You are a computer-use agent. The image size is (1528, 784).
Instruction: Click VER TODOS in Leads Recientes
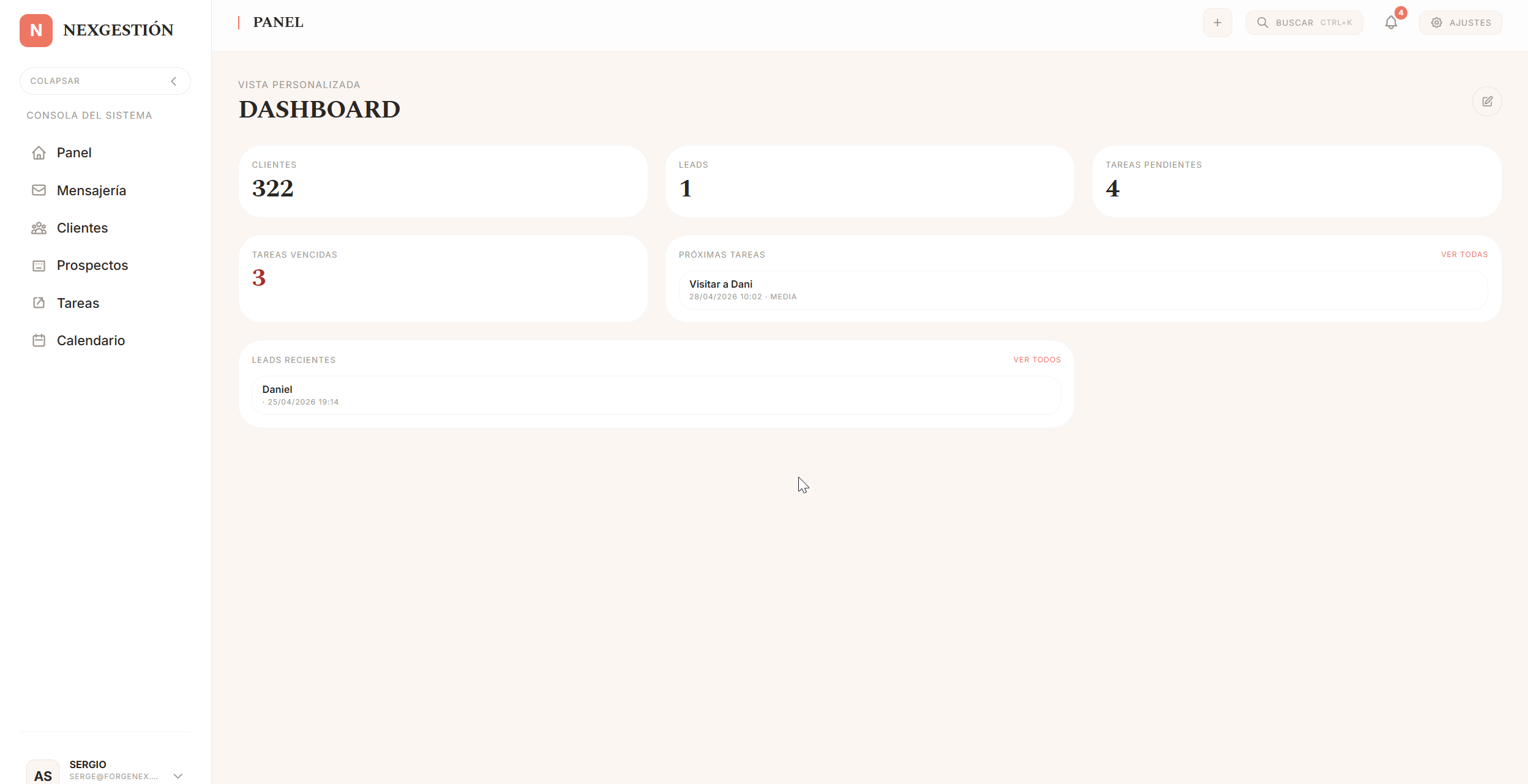1036,360
